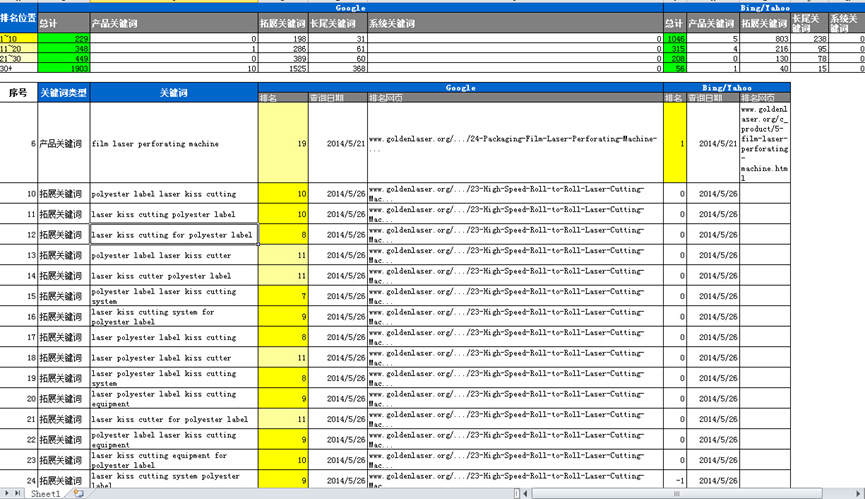
Task: Select cell 'laser kiss cutting for polyester label'
Action: [x=173, y=235]
